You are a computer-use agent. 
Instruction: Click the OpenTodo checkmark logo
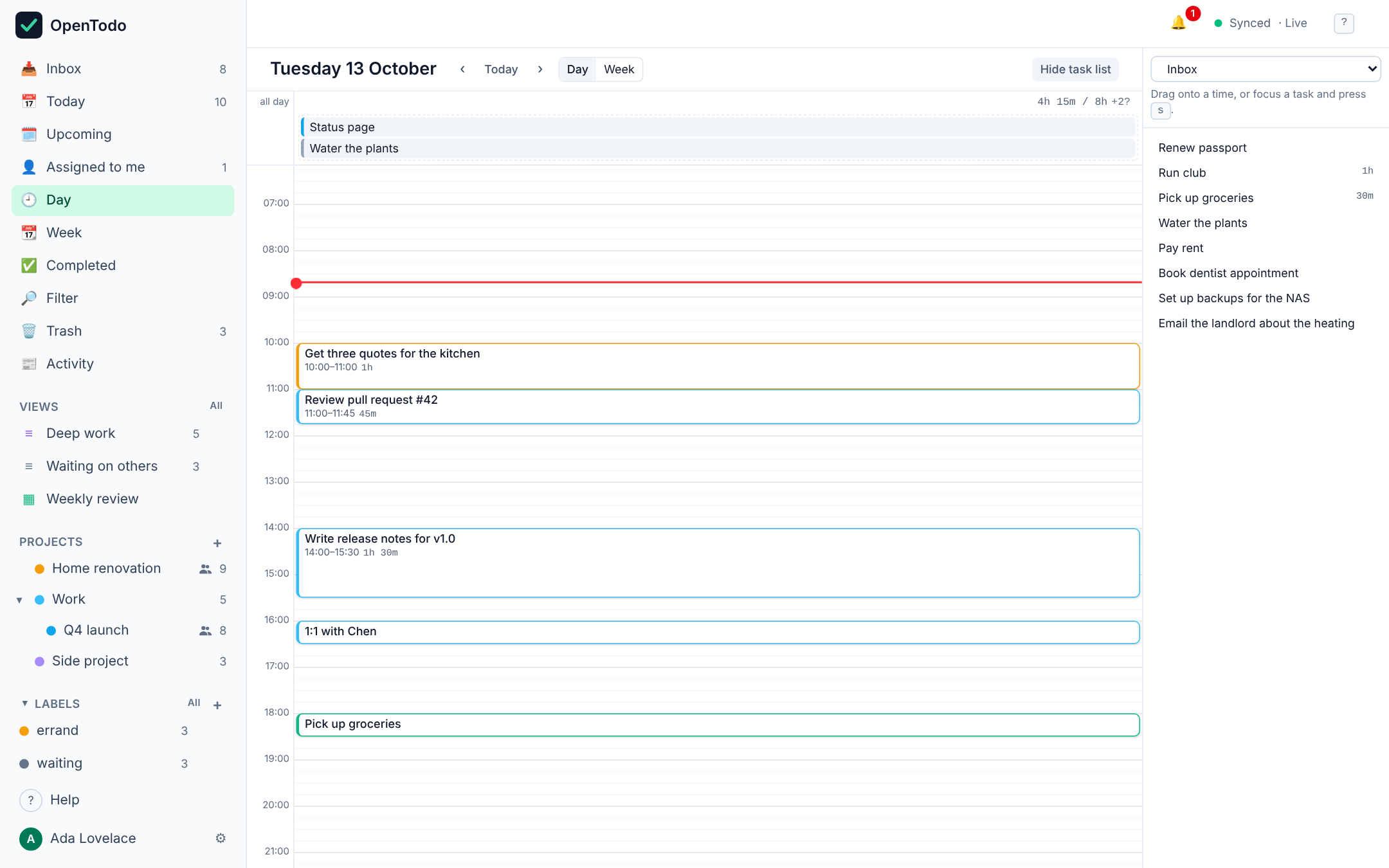coord(29,25)
